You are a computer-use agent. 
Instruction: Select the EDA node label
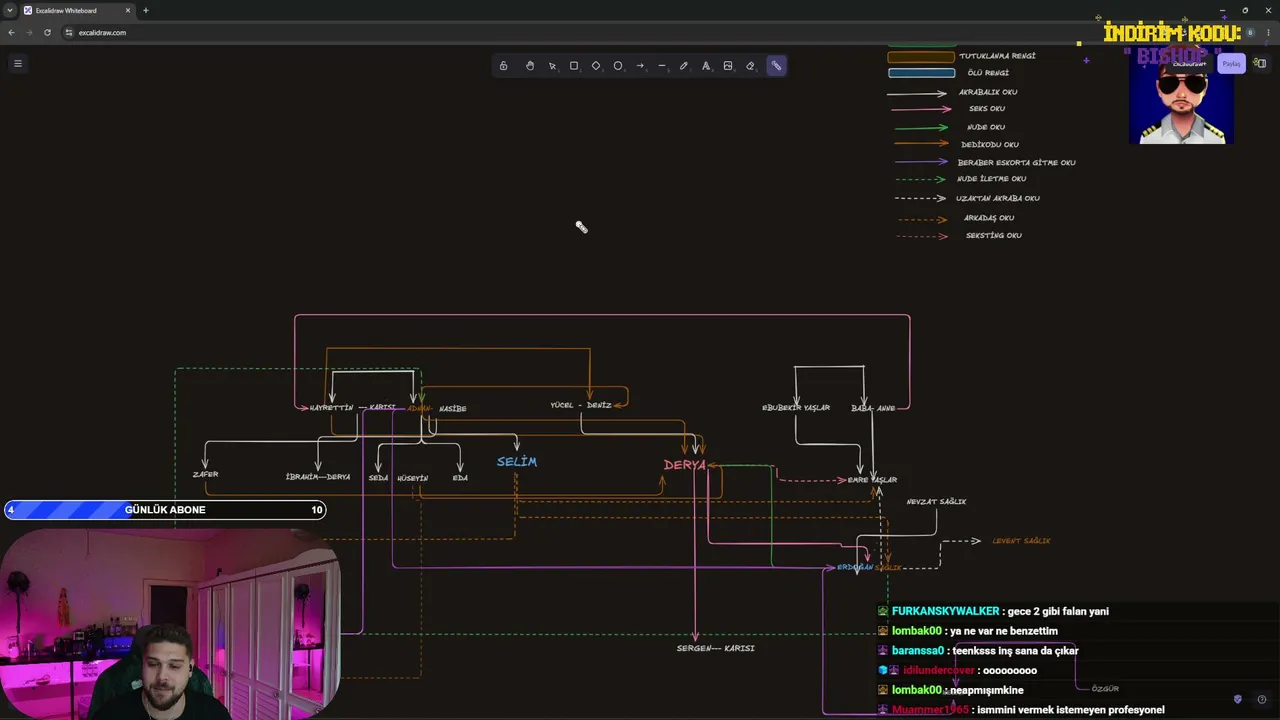460,478
